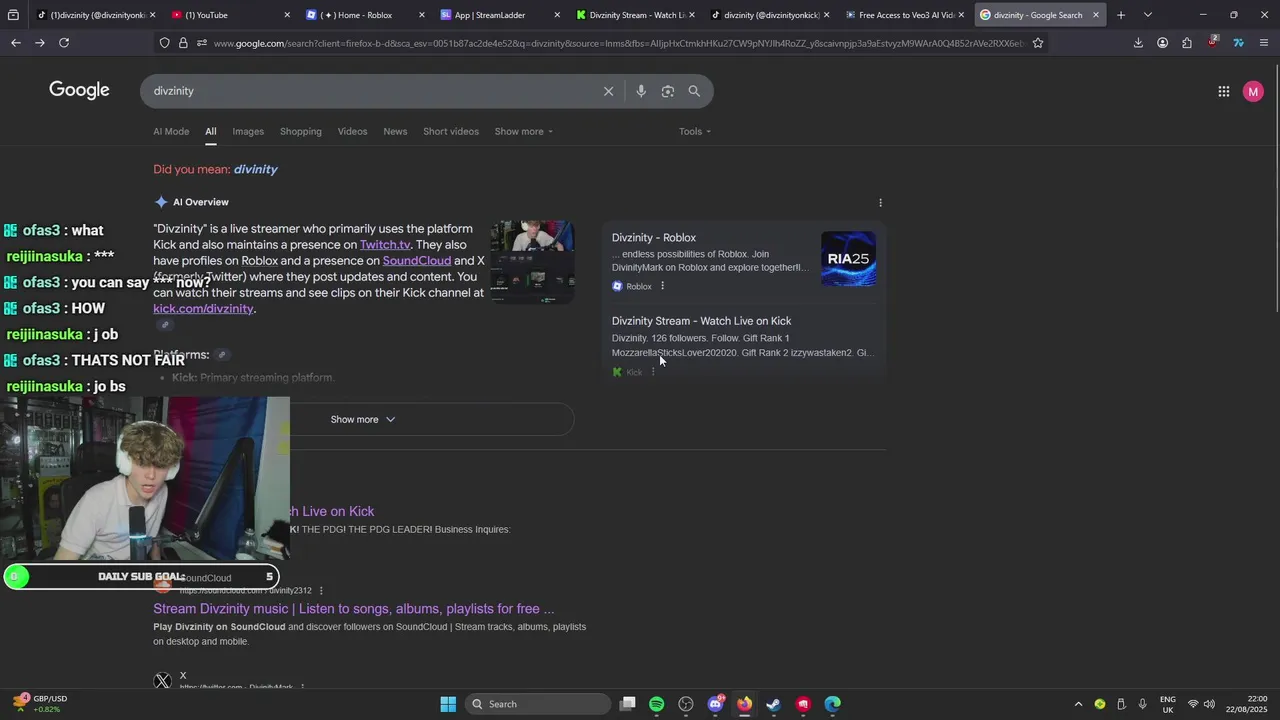Bookmark this page with the star icon
The image size is (1280, 720).
(x=1038, y=43)
